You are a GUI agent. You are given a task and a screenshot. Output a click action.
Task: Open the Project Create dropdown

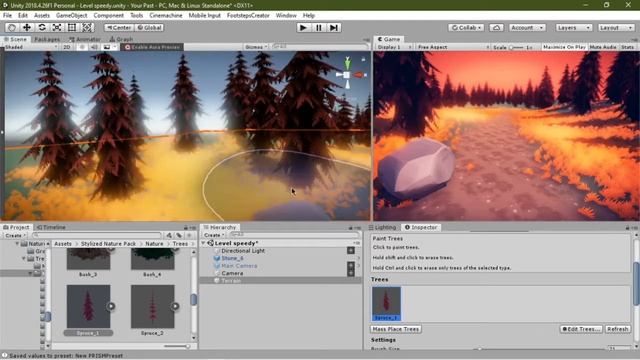[16, 236]
